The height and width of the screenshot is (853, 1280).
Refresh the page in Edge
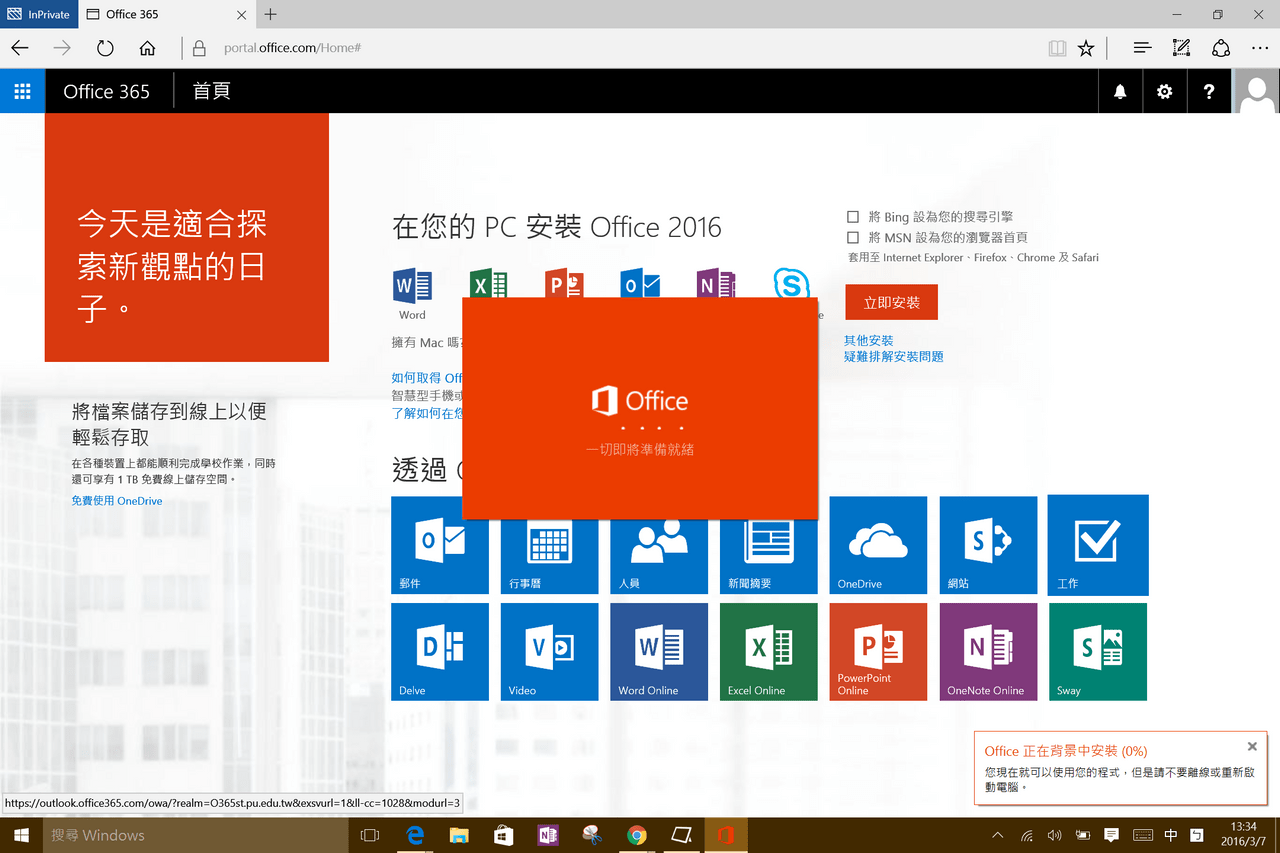105,48
